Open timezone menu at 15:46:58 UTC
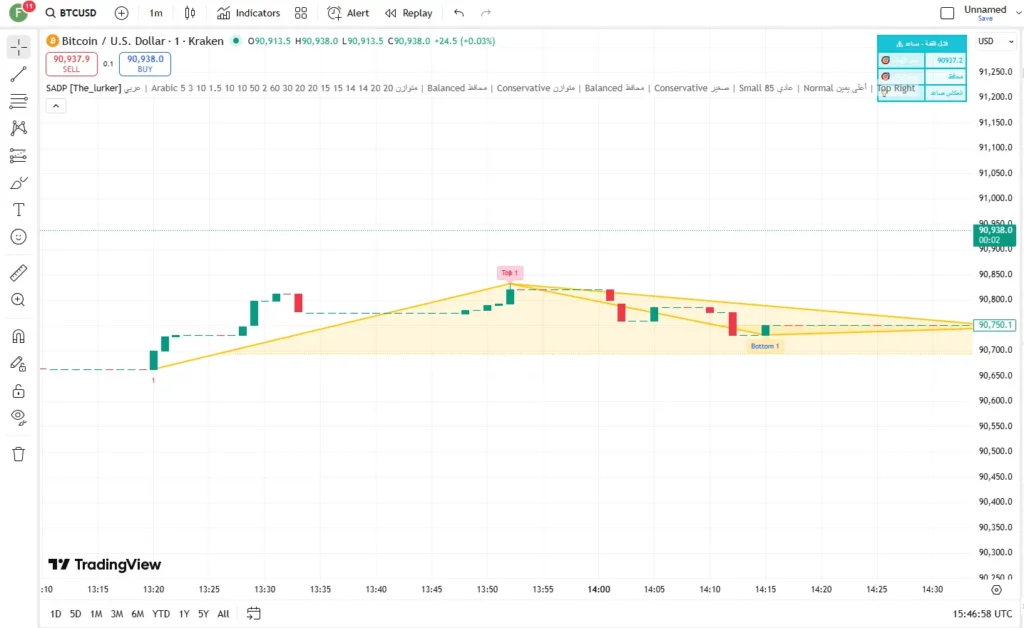1024x628 pixels. [x=982, y=614]
